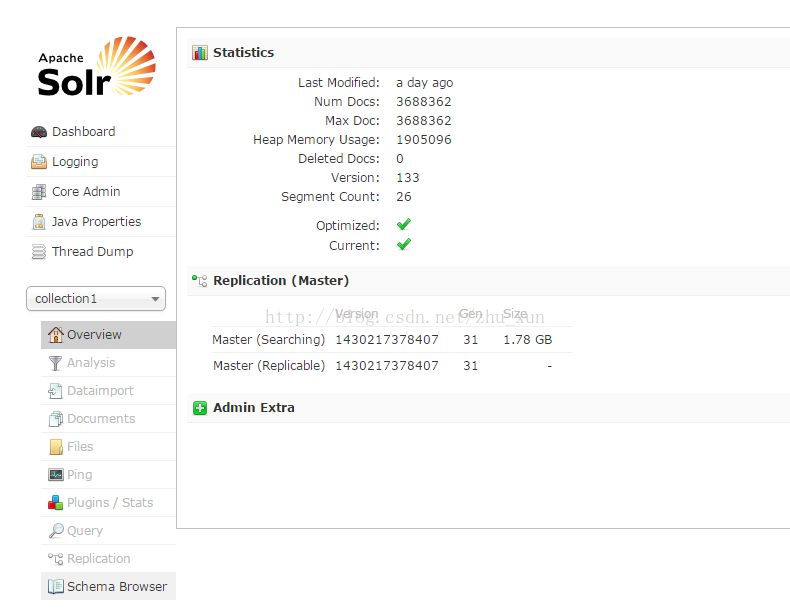
Task: Go to the Ping link
Action: click(108, 474)
